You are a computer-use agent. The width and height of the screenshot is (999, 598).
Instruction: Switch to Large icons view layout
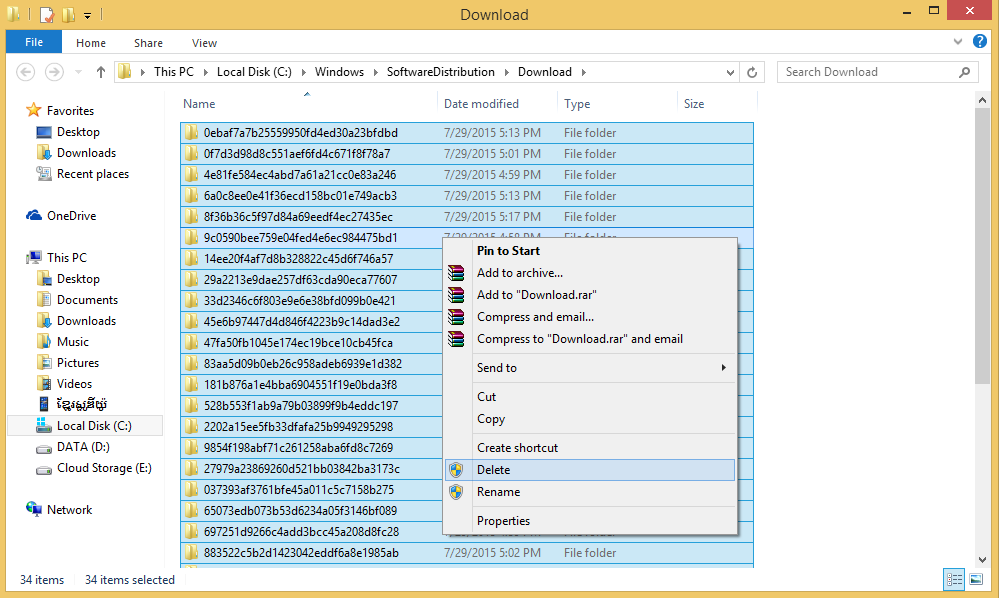coord(976,579)
